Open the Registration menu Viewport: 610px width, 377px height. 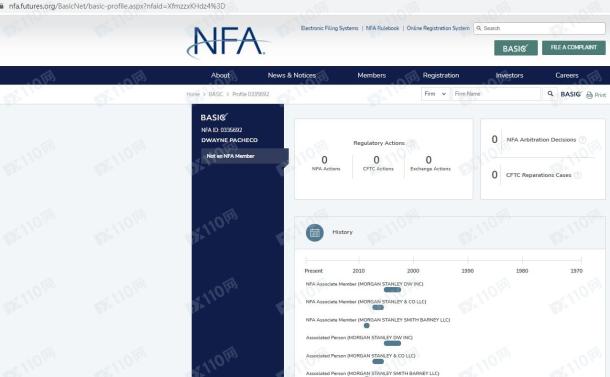pyautogui.click(x=441, y=75)
